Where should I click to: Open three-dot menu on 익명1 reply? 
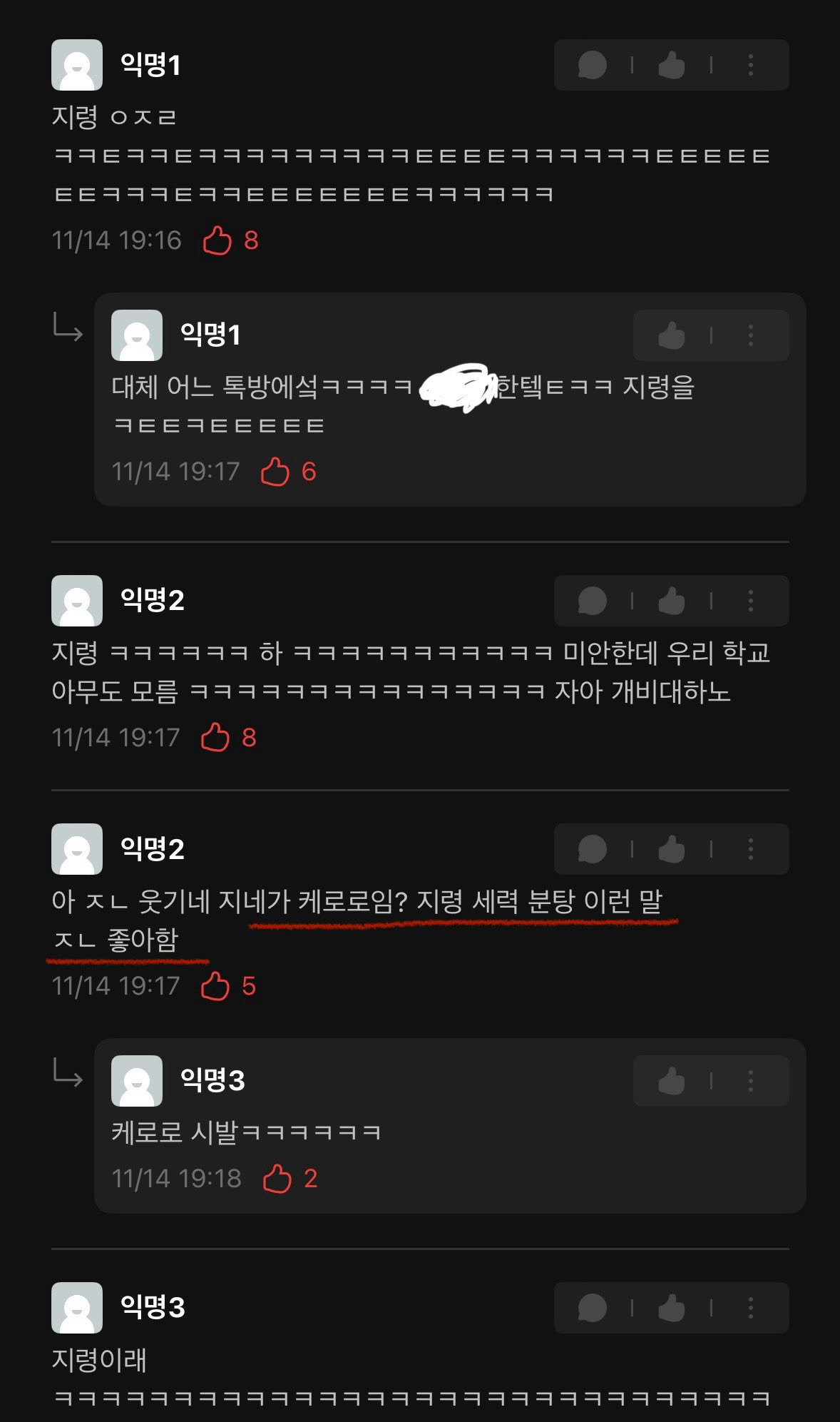pos(750,335)
